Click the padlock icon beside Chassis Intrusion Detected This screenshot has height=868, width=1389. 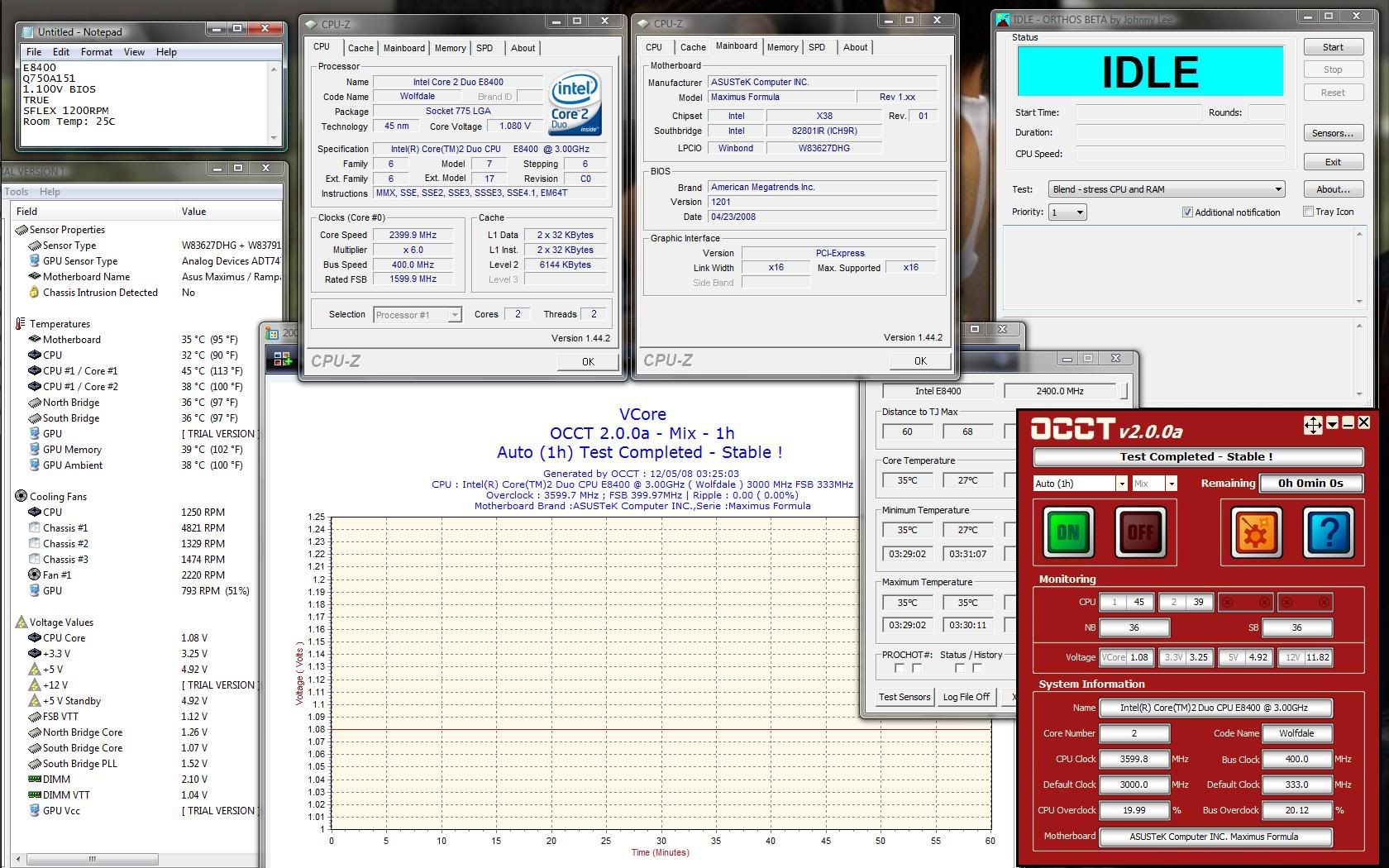click(x=34, y=292)
